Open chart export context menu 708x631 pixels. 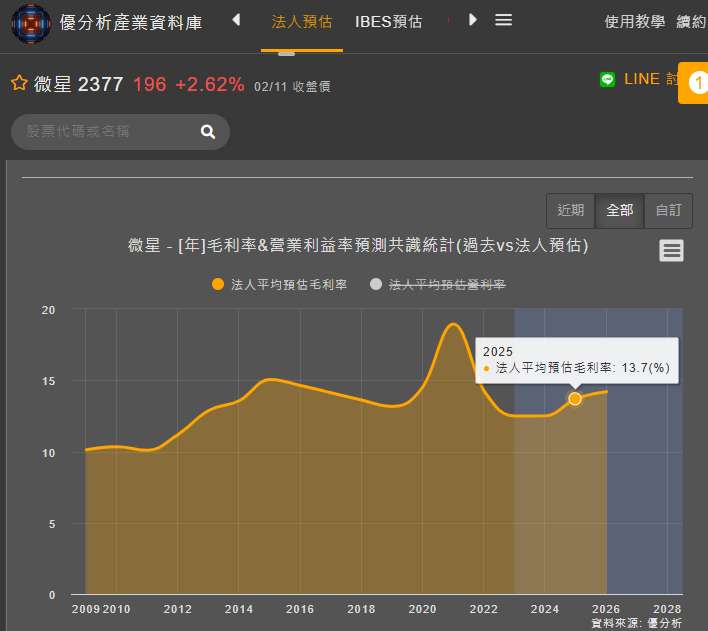click(x=671, y=251)
